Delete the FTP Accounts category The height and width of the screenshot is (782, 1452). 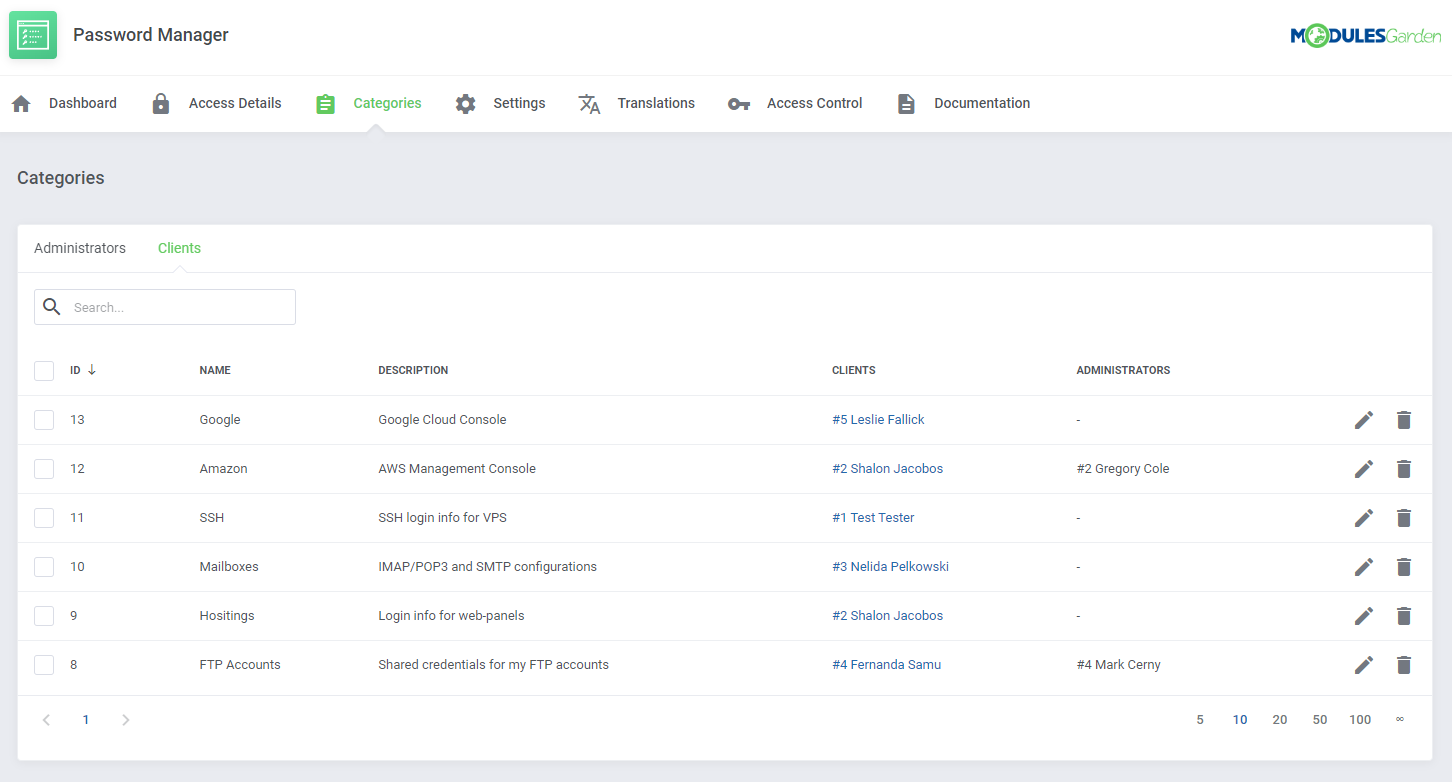(1404, 665)
